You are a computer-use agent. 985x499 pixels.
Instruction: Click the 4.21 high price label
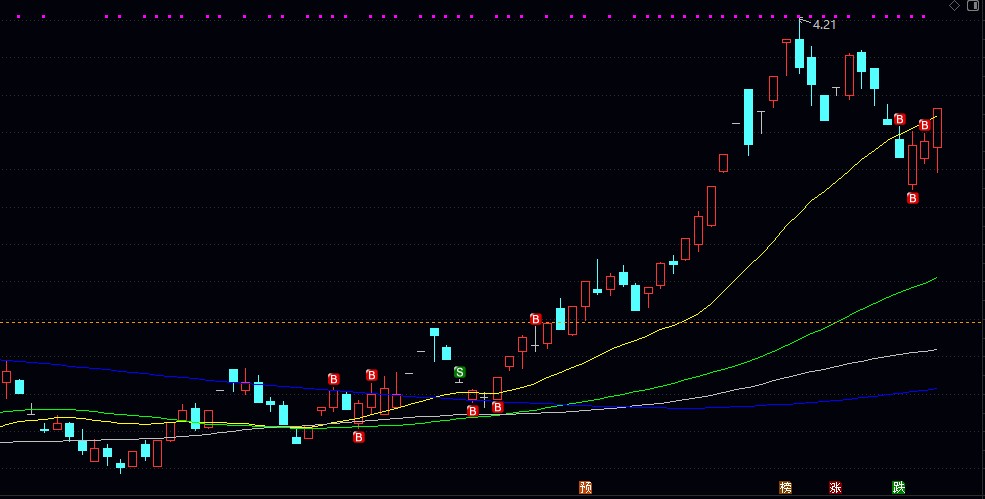(x=824, y=25)
